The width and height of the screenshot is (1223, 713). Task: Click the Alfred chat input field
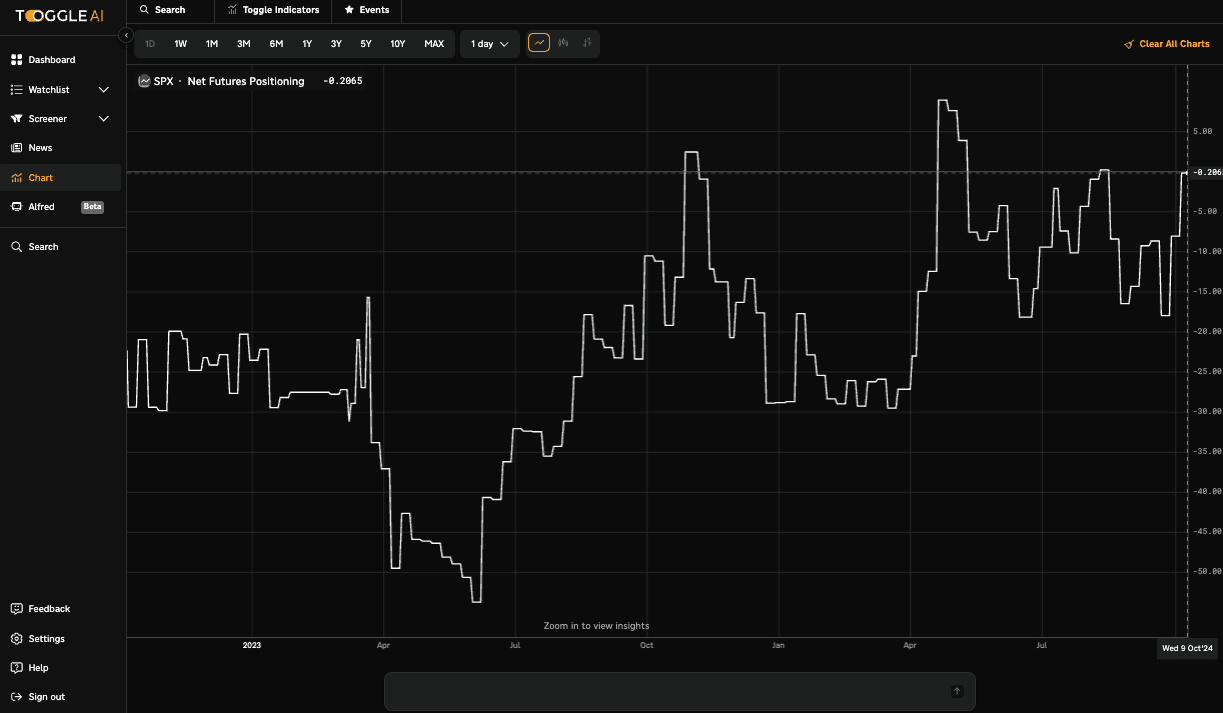point(680,691)
